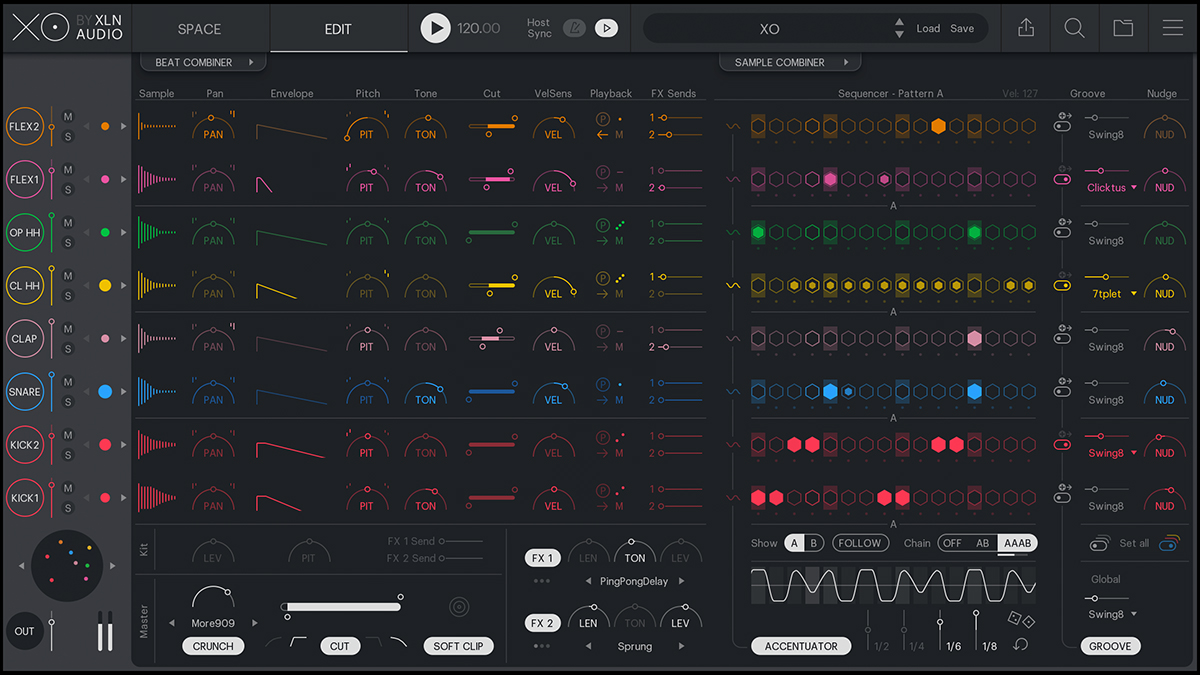Click the host sync play arrow icon
Image resolution: width=1200 pixels, height=675 pixels.
[606, 28]
